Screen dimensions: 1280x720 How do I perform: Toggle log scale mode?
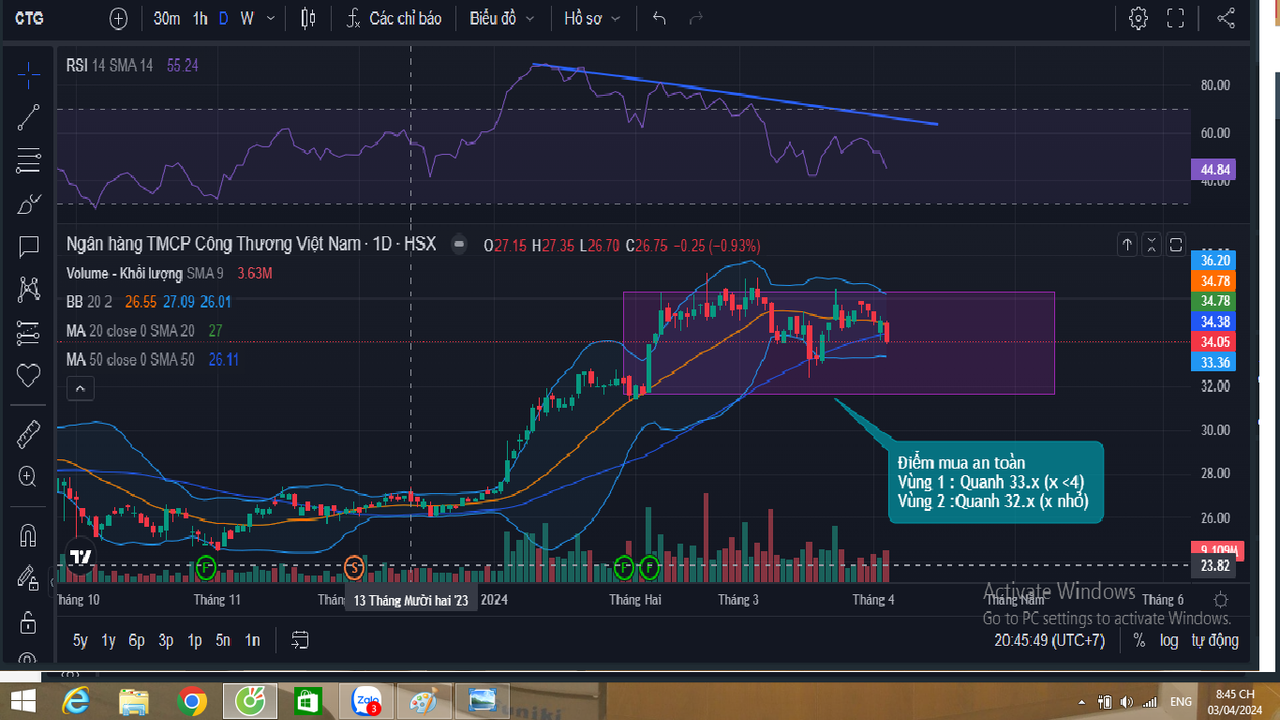tap(1169, 640)
